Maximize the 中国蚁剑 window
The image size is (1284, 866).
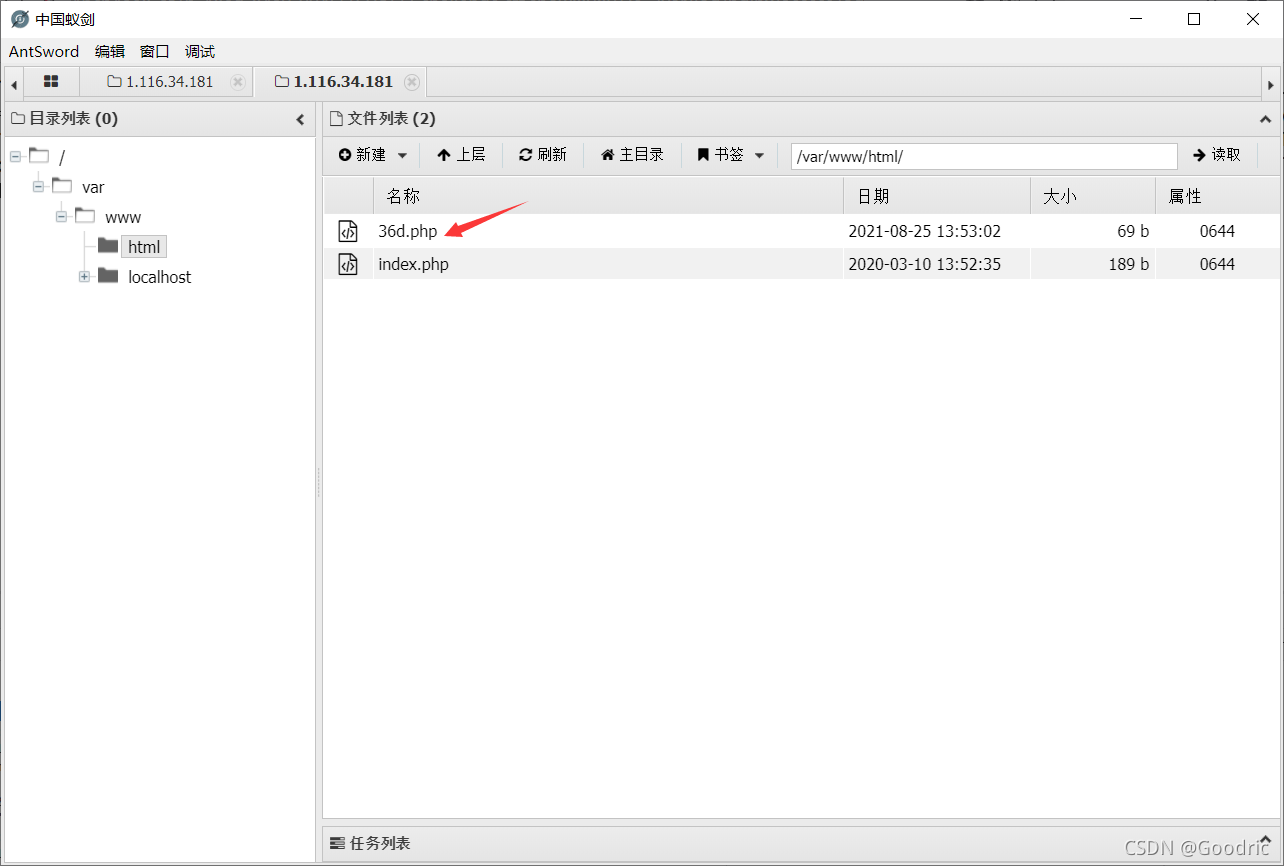coord(1194,19)
